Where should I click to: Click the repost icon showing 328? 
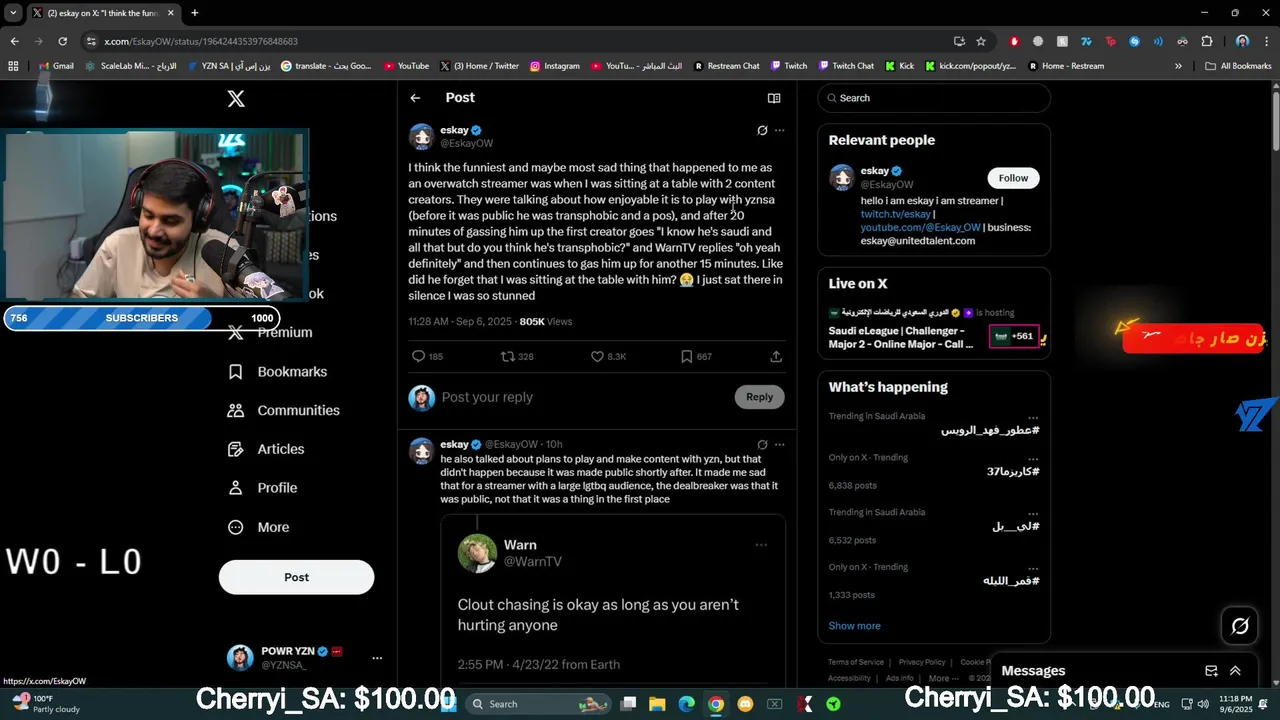click(508, 356)
